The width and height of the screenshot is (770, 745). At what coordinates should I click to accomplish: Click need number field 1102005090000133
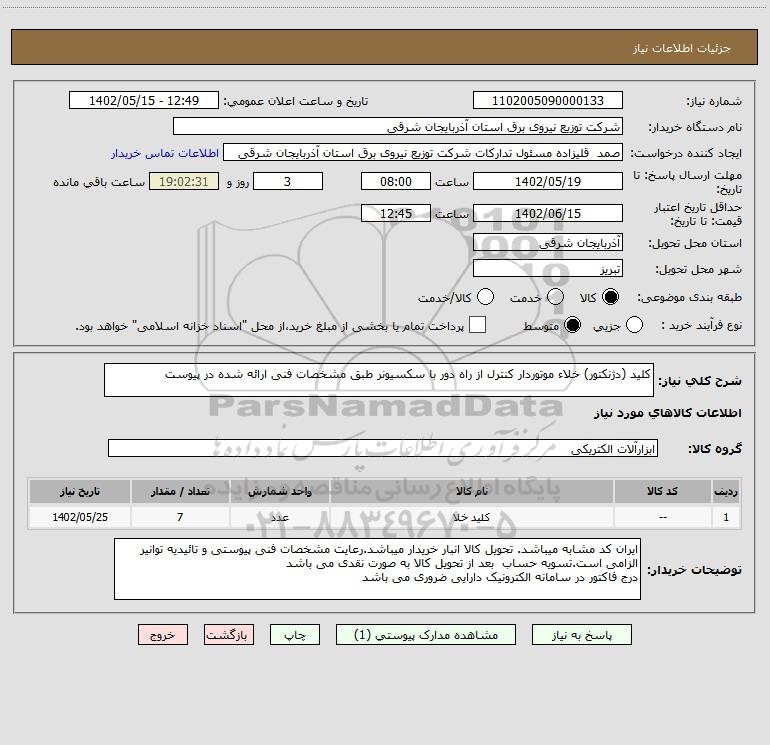click(x=548, y=100)
